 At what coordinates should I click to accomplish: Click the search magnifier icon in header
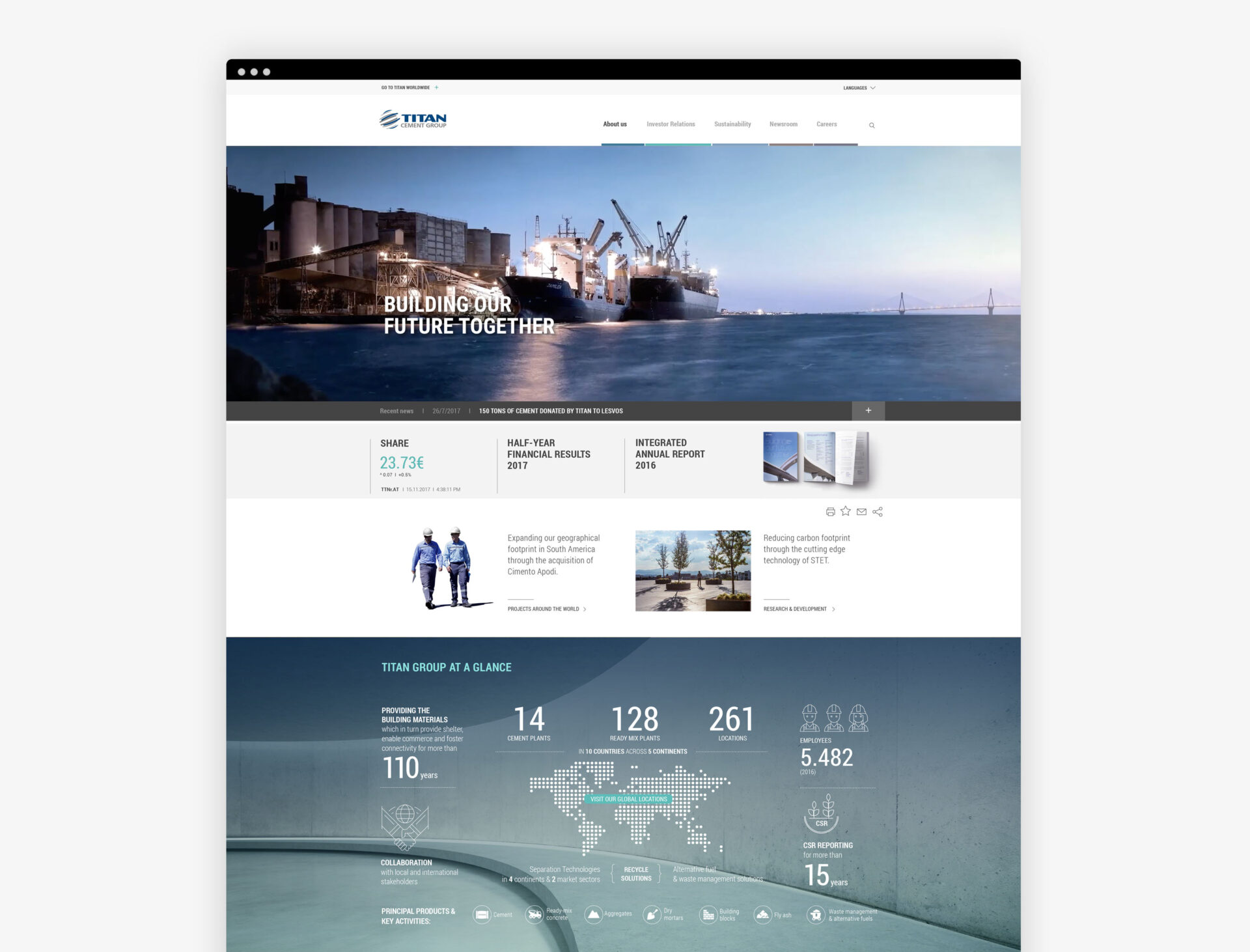point(872,125)
